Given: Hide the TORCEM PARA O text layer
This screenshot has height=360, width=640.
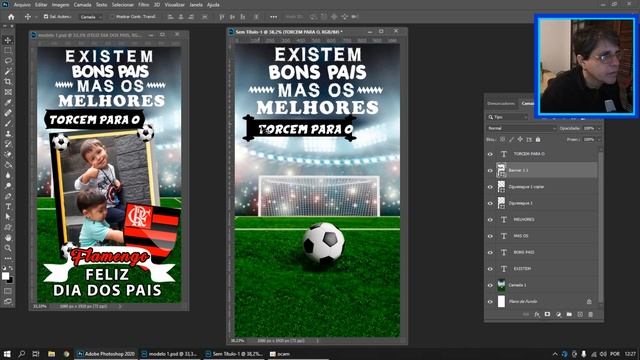Looking at the screenshot, I should click(x=490, y=154).
